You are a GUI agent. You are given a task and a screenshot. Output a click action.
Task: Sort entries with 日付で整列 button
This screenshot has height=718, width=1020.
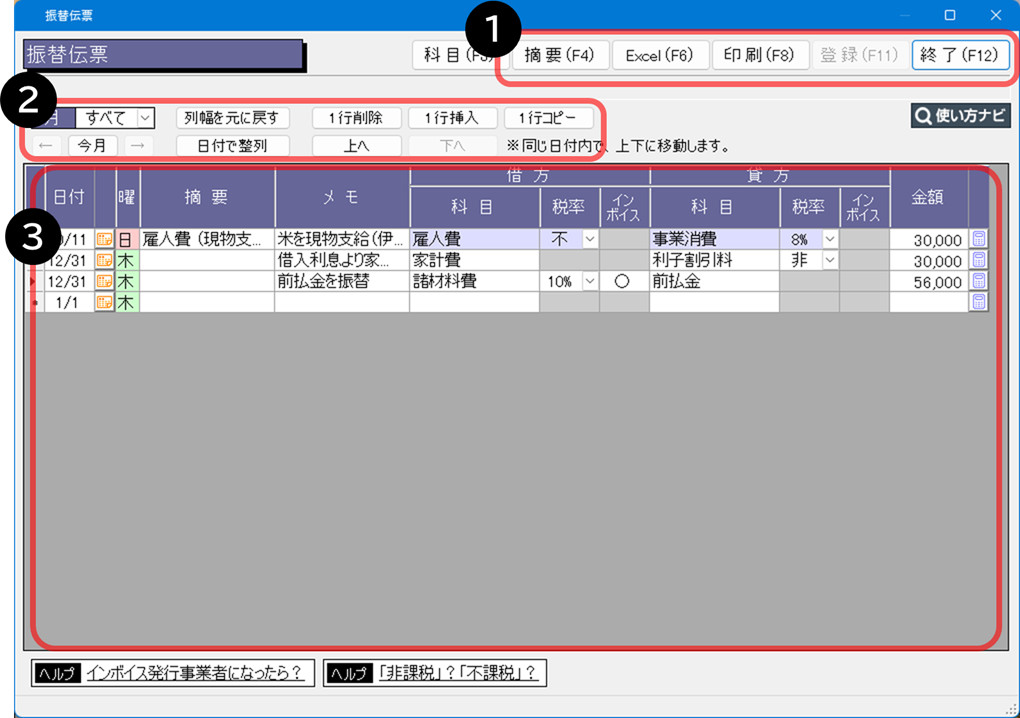point(233,145)
